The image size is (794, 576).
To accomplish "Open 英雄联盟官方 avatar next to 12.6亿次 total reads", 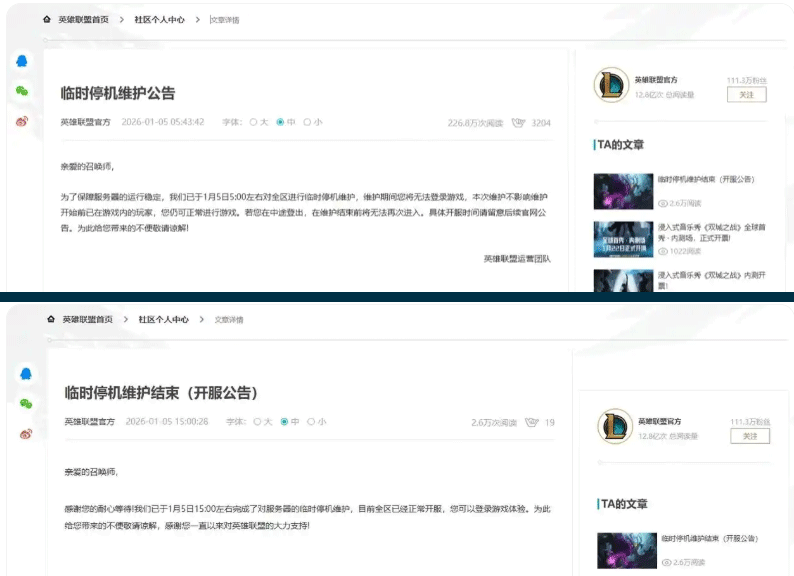I will click(609, 85).
